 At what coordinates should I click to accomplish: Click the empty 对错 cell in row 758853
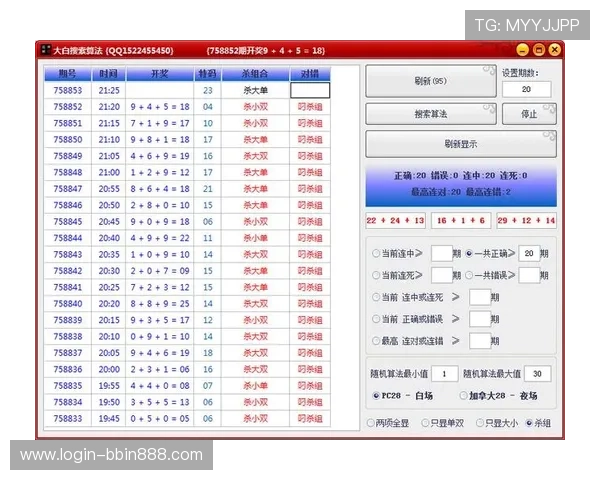pyautogui.click(x=310, y=90)
